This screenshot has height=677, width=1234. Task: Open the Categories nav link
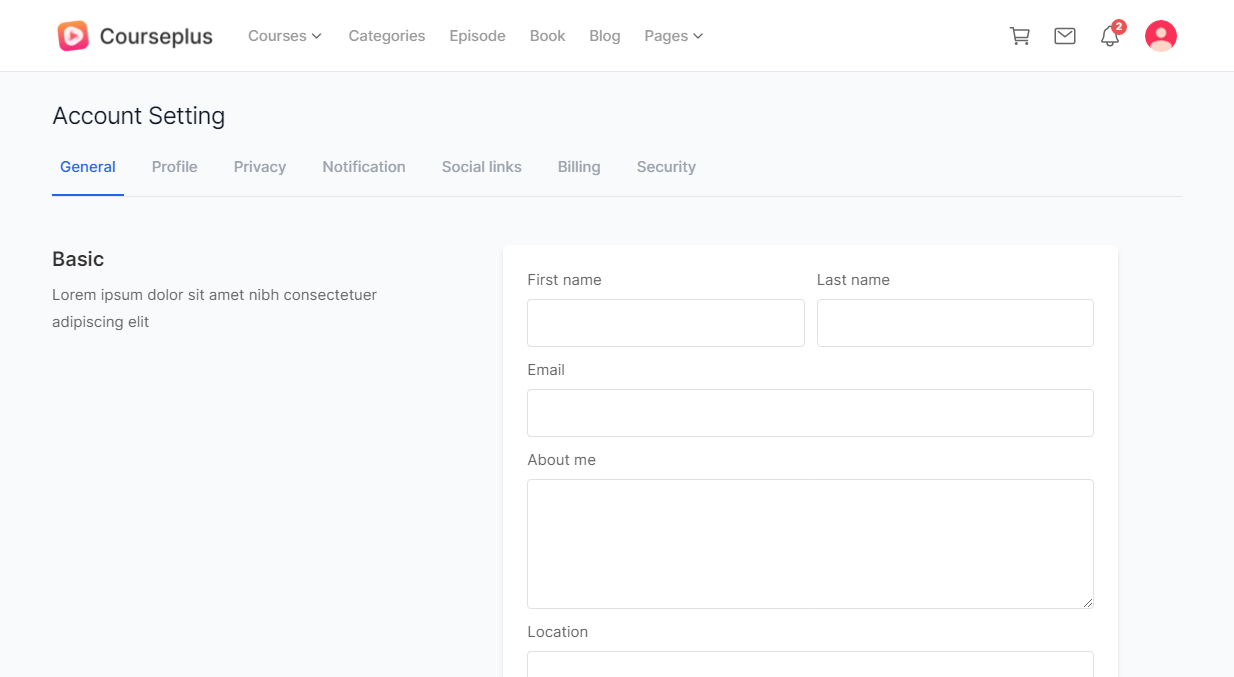pos(386,36)
